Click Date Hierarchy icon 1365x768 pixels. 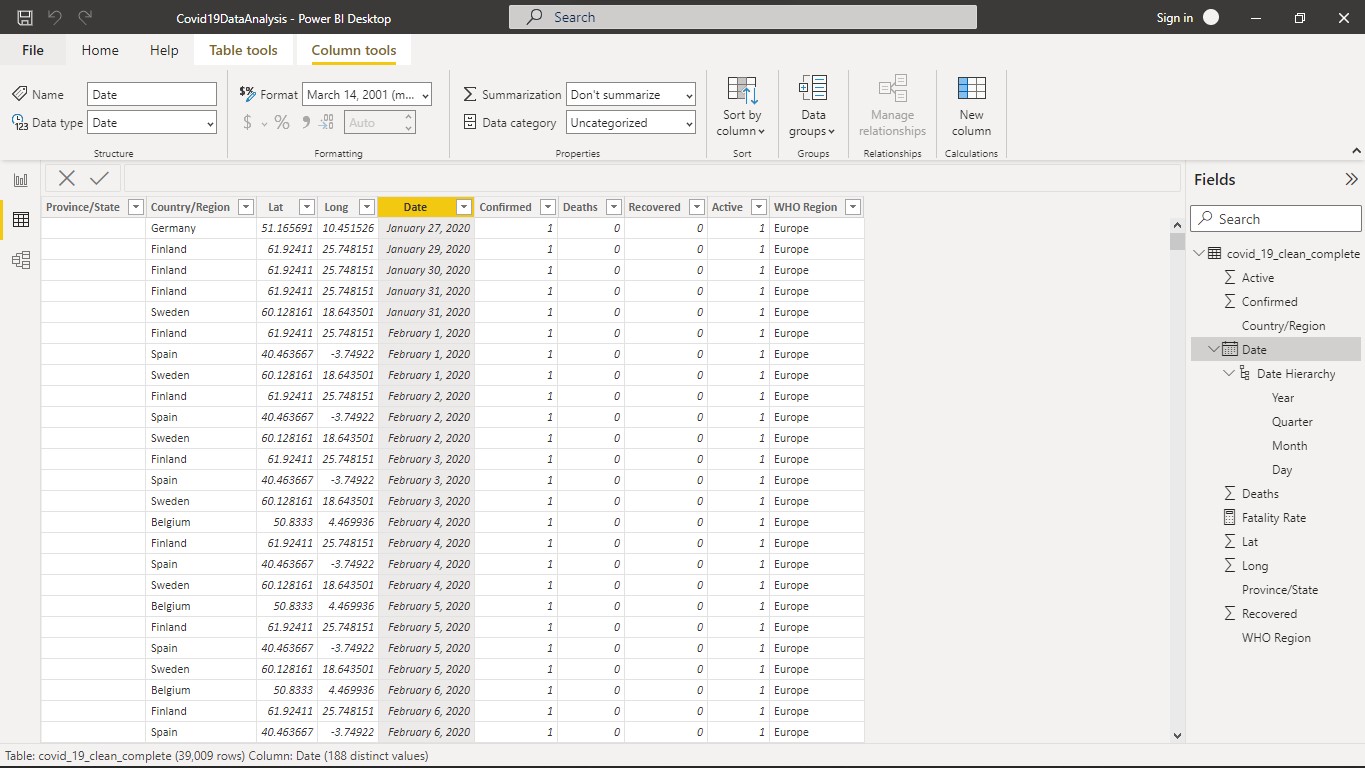tap(1245, 373)
